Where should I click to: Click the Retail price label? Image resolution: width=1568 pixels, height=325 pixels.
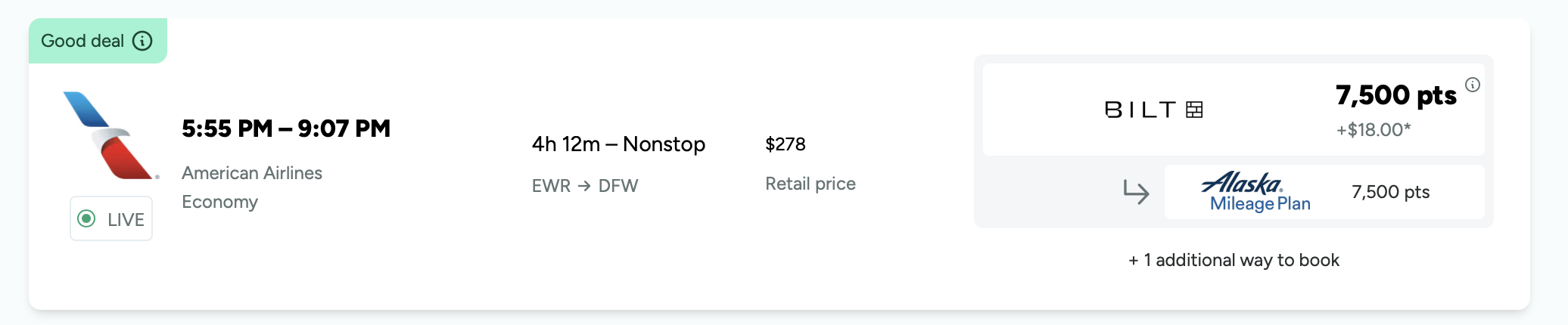coord(810,184)
